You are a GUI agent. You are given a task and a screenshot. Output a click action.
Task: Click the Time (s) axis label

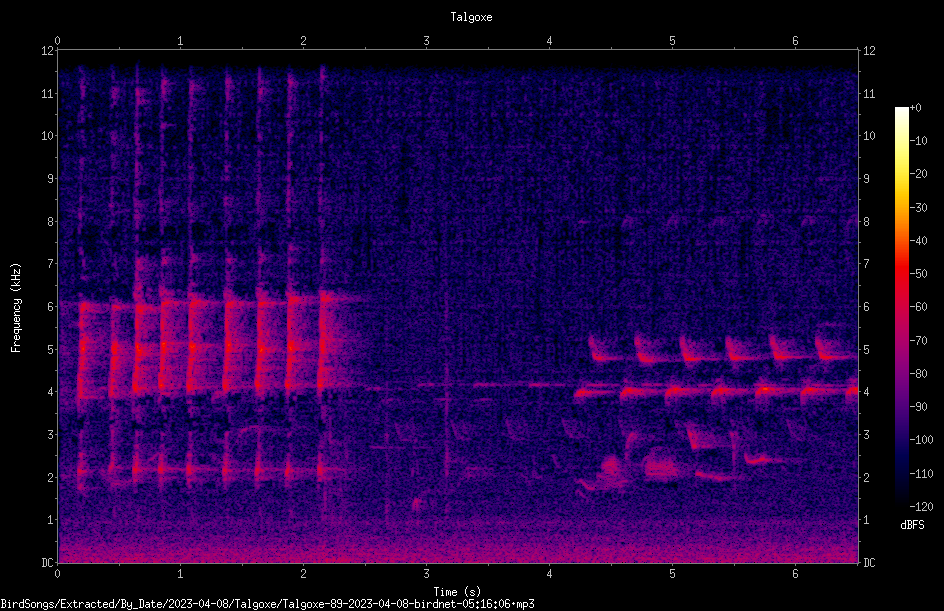click(x=457, y=592)
